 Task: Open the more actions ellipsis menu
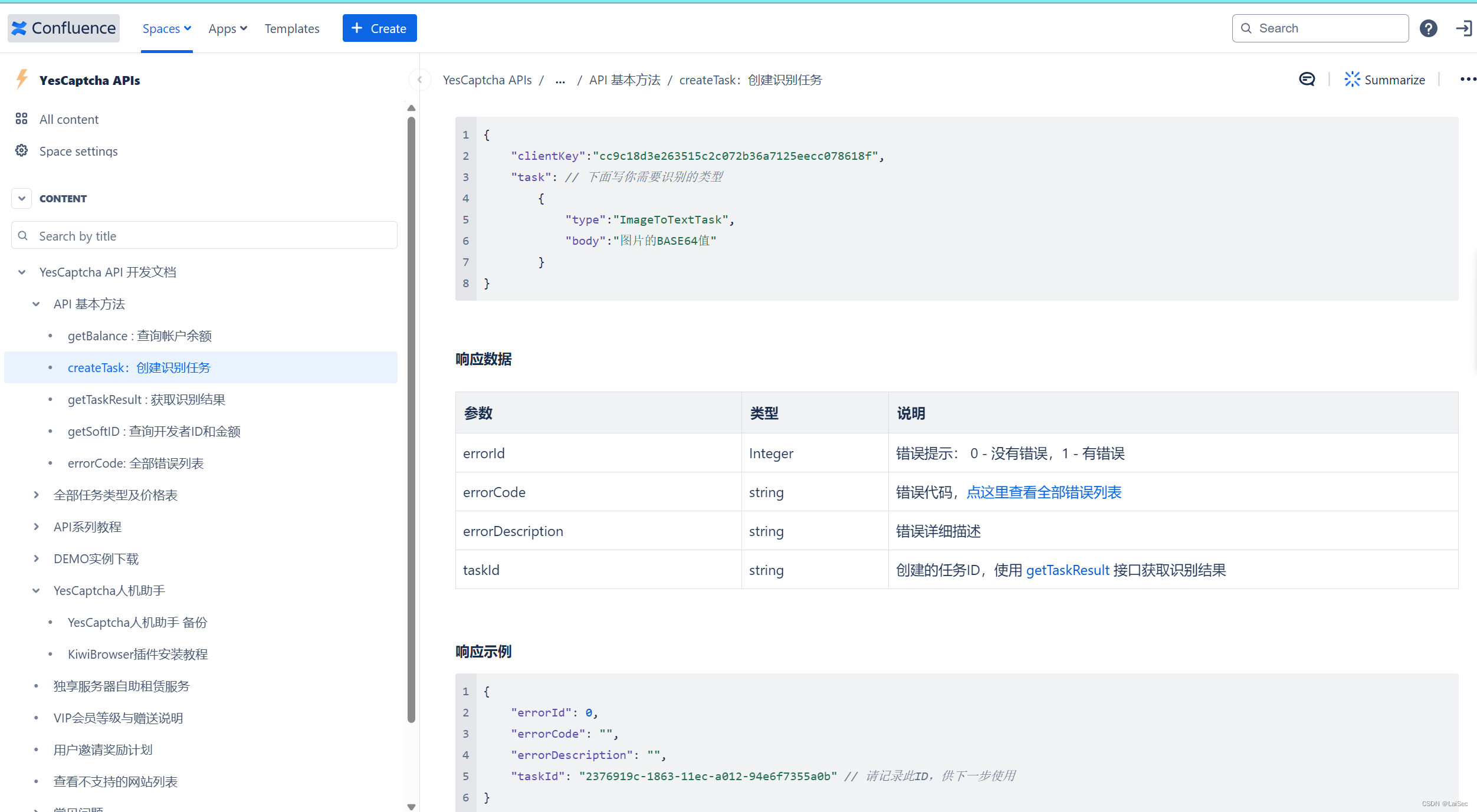click(x=1468, y=80)
